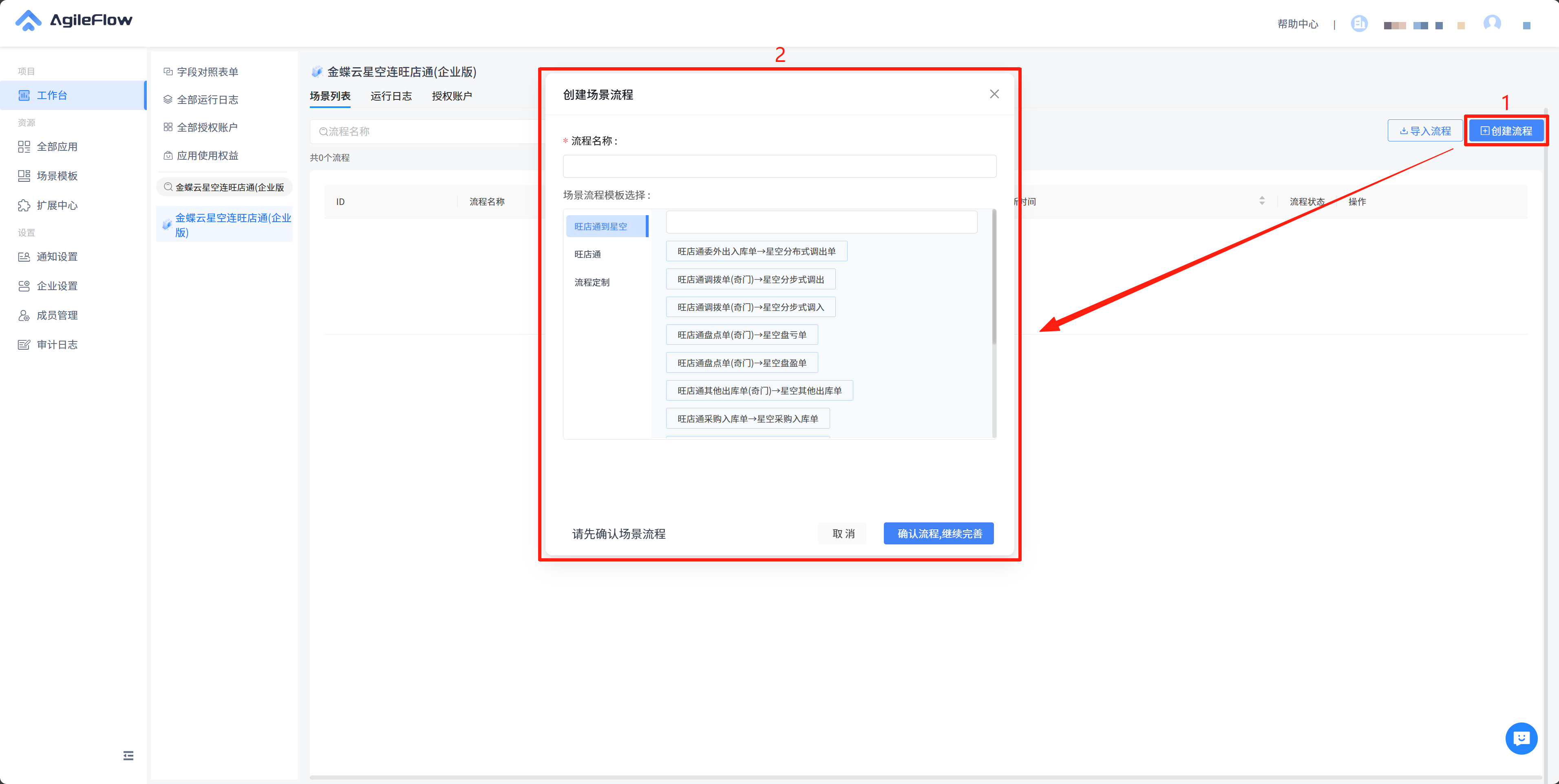Click the template search field in the dialog
This screenshot has width=1559, height=784.
(x=821, y=222)
